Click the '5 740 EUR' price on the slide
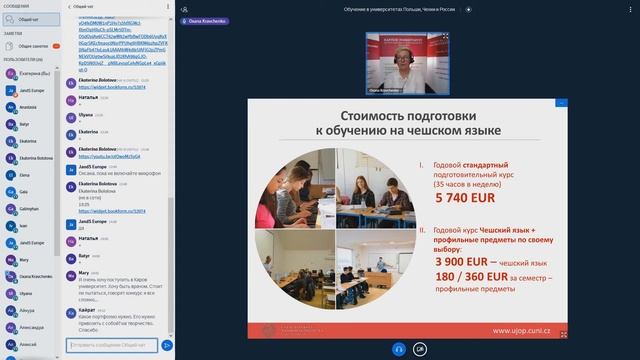This screenshot has height=360, width=640. click(x=465, y=198)
